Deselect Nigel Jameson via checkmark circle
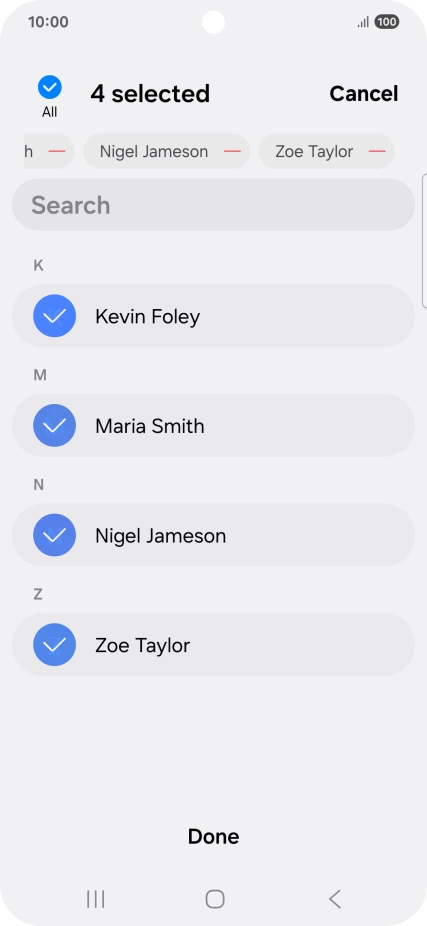Viewport: 427px width, 926px height. 54,535
